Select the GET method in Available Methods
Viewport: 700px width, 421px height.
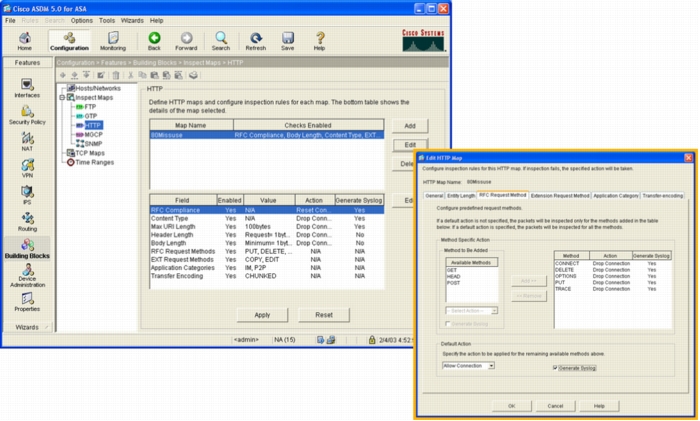[452, 270]
